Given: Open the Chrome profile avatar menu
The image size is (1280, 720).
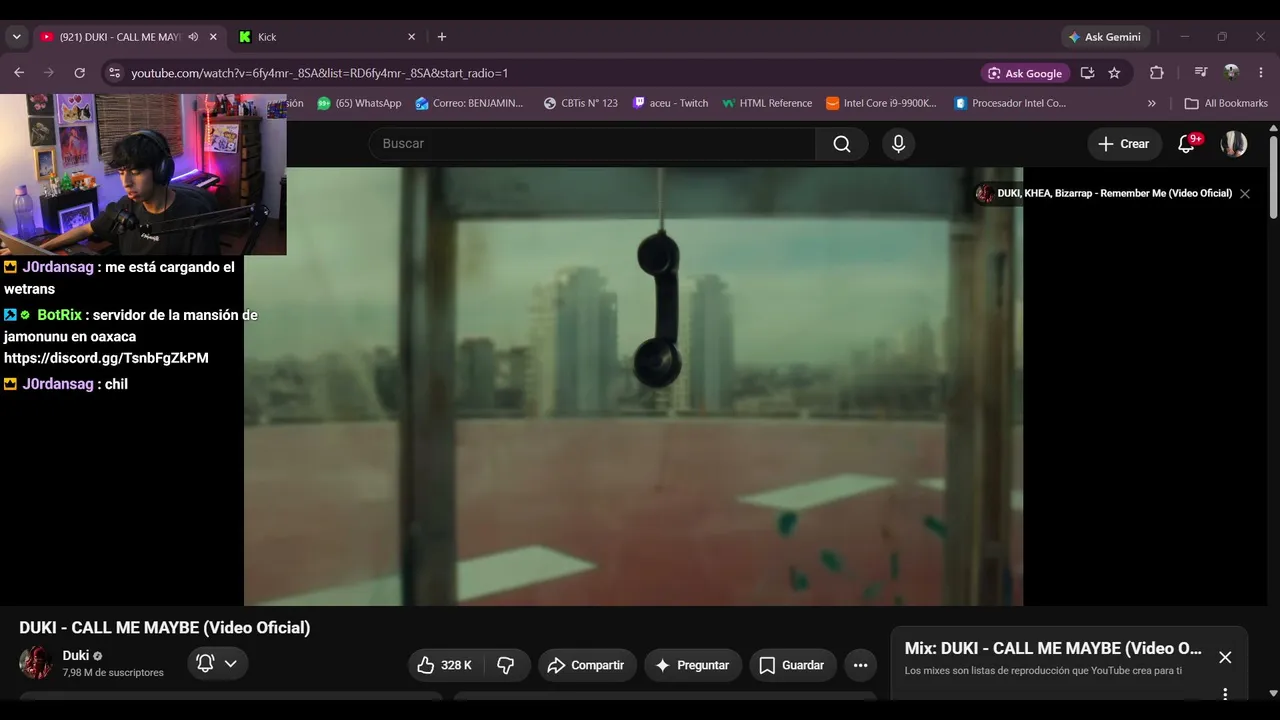Looking at the screenshot, I should click(x=1231, y=73).
